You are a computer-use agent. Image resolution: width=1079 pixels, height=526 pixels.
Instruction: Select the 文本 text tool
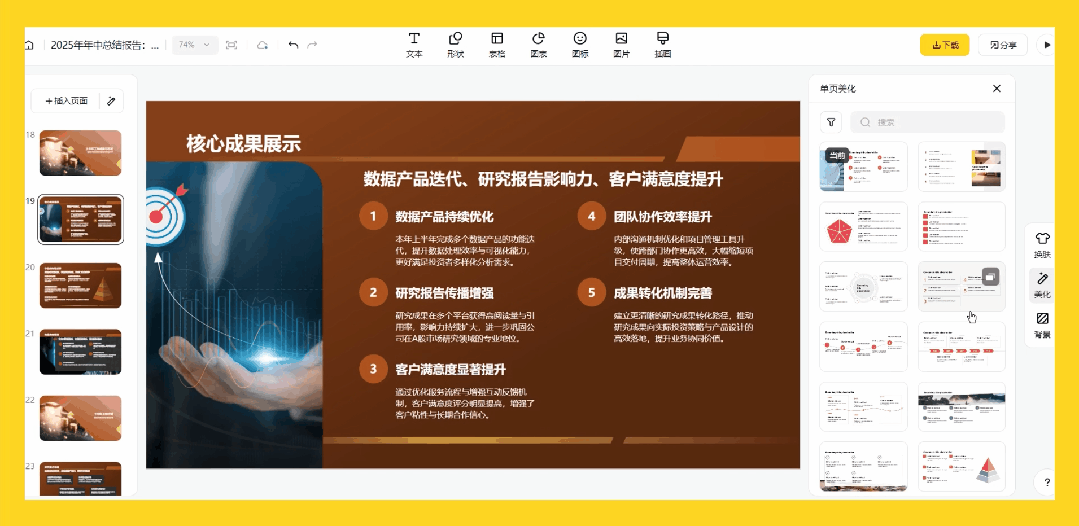click(414, 45)
